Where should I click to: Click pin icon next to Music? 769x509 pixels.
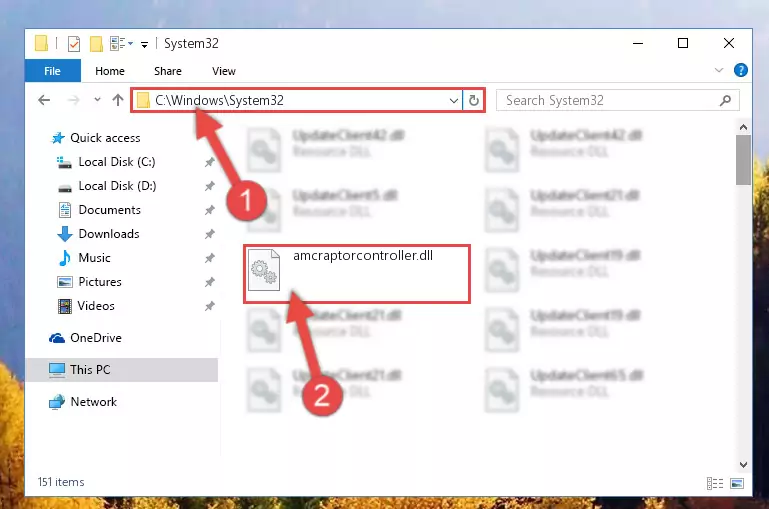point(209,258)
